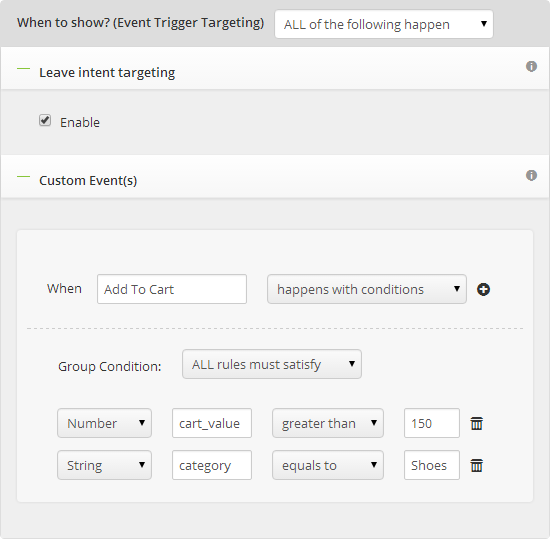Click the 'When to show?' heading text
Screen dimensions: 550x539
[x=140, y=23]
